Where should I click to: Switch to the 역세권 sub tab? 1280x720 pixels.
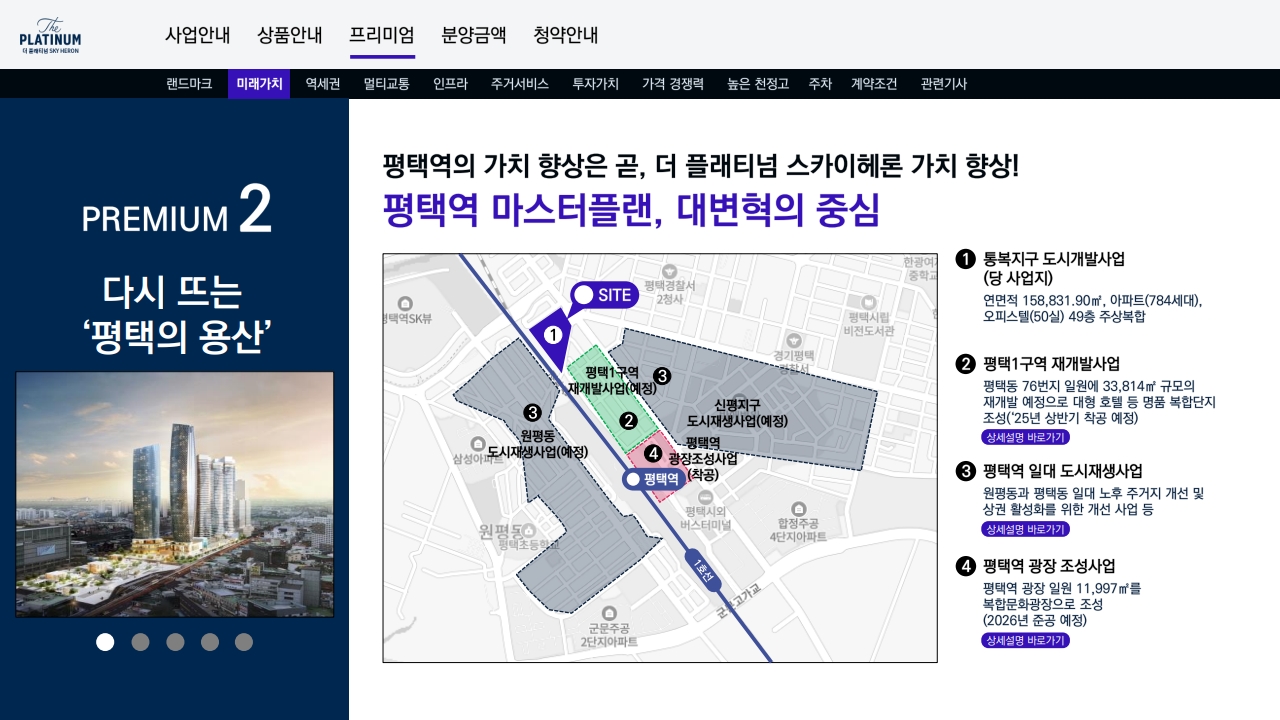coord(323,84)
